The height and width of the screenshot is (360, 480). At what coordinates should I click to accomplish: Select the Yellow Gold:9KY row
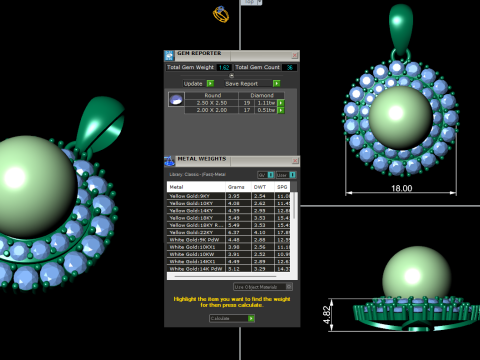point(229,196)
